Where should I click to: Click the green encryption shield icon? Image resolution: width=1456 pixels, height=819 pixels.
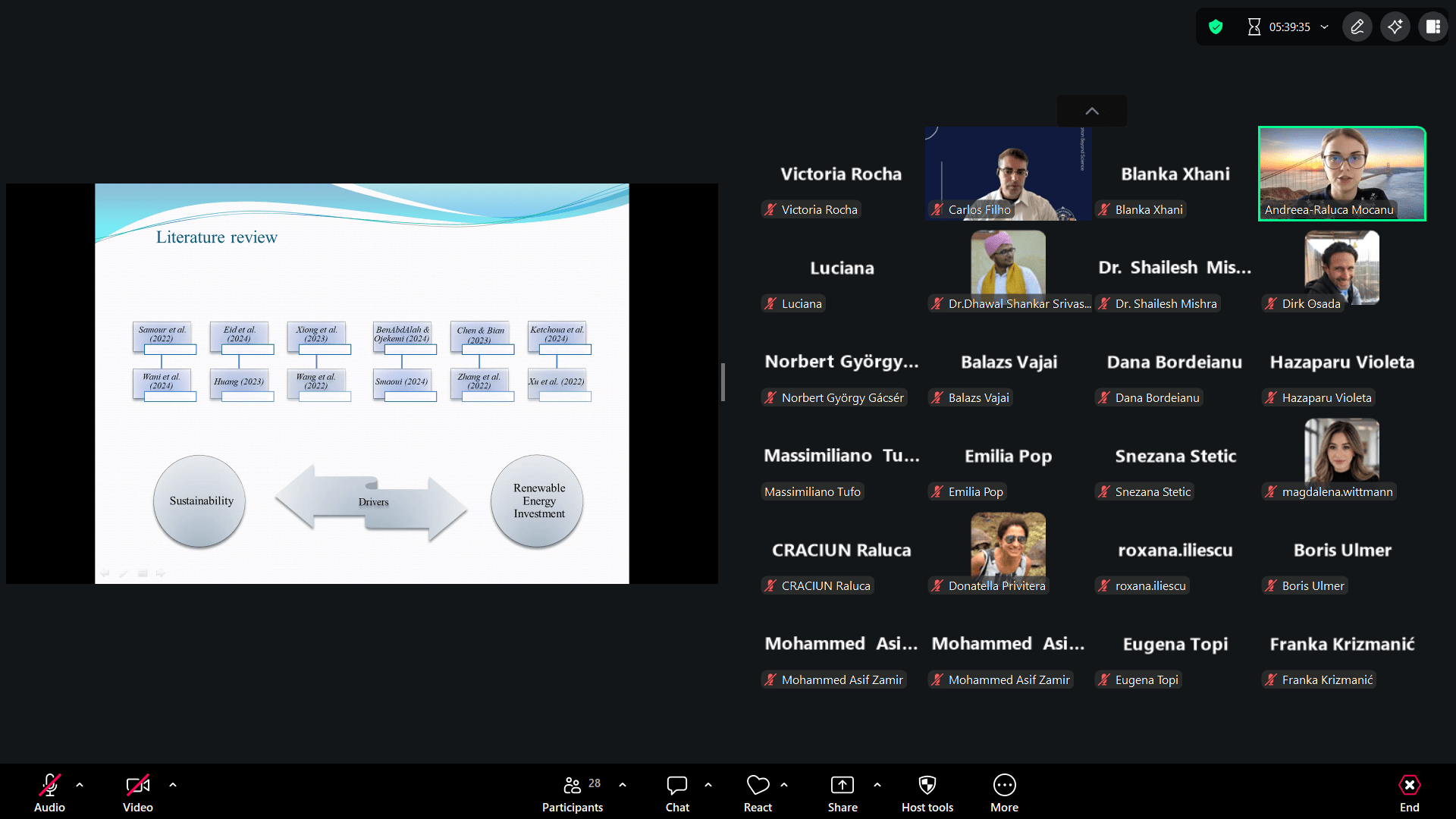click(x=1216, y=27)
